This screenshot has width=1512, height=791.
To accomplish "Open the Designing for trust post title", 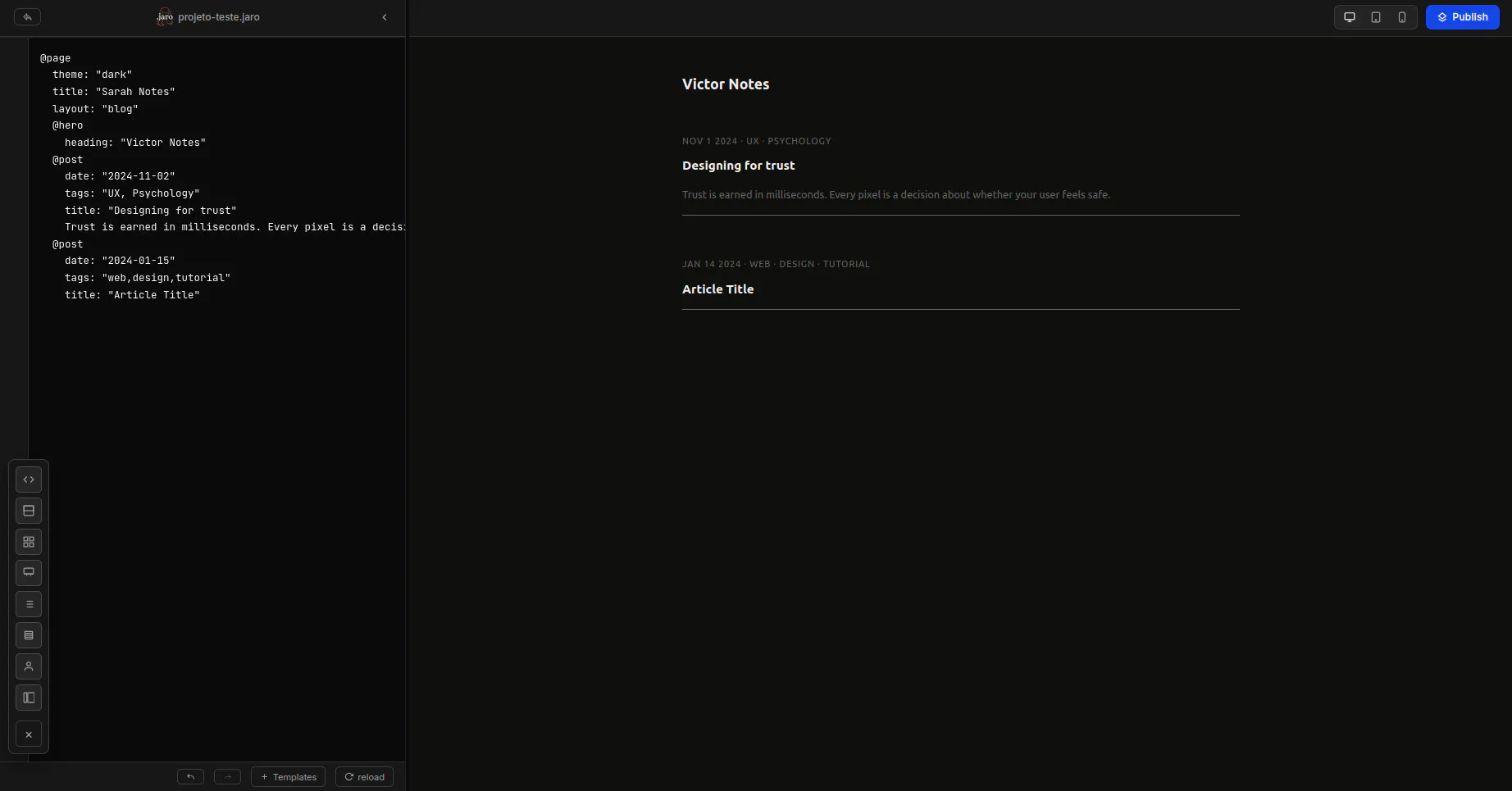I will [x=739, y=166].
